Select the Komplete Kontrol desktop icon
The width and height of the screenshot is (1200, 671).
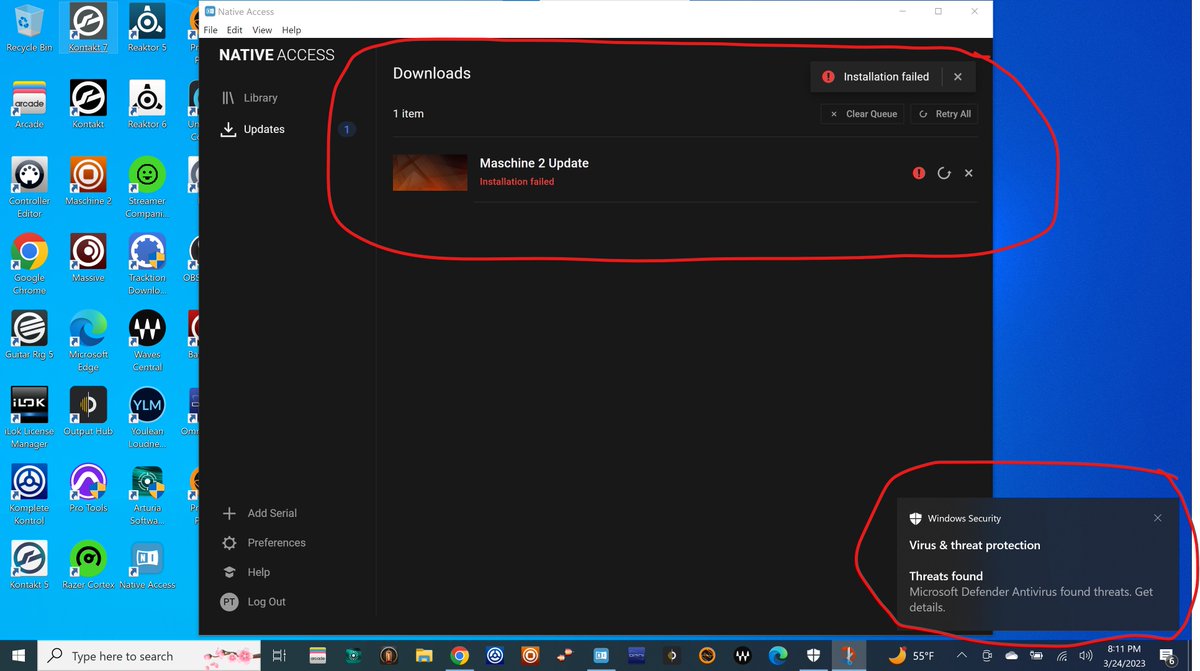tap(29, 495)
